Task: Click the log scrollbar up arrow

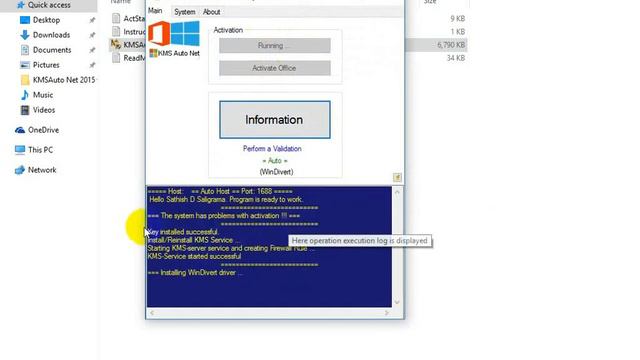Action: coord(397,191)
